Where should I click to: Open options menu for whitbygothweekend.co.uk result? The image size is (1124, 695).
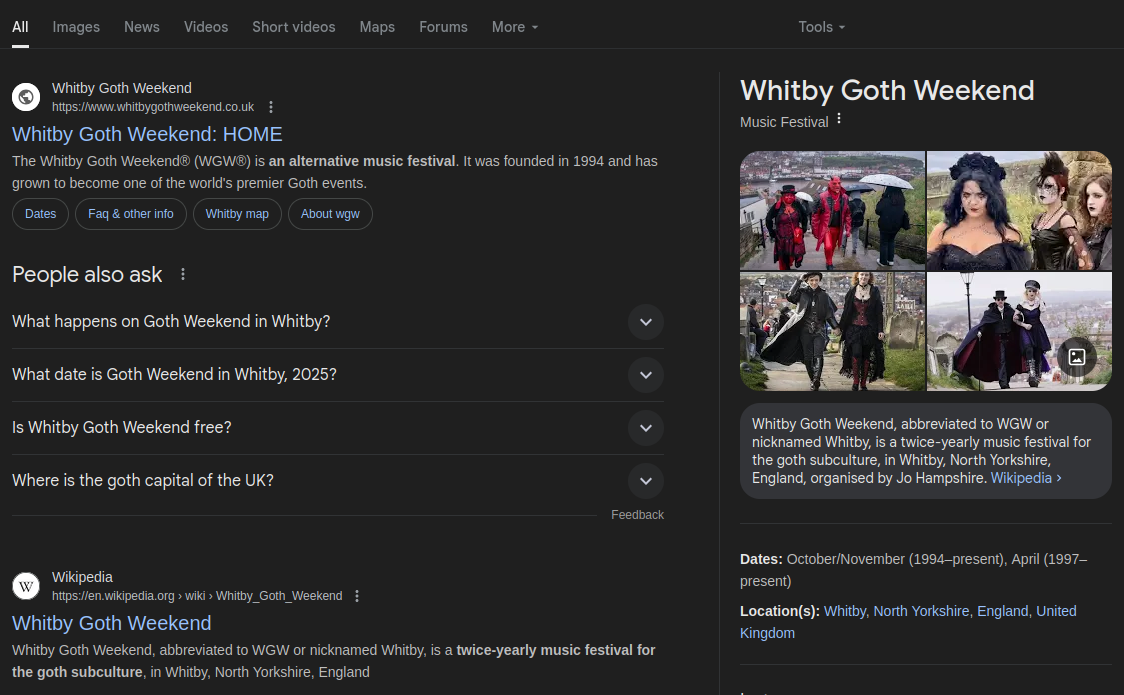click(x=271, y=107)
